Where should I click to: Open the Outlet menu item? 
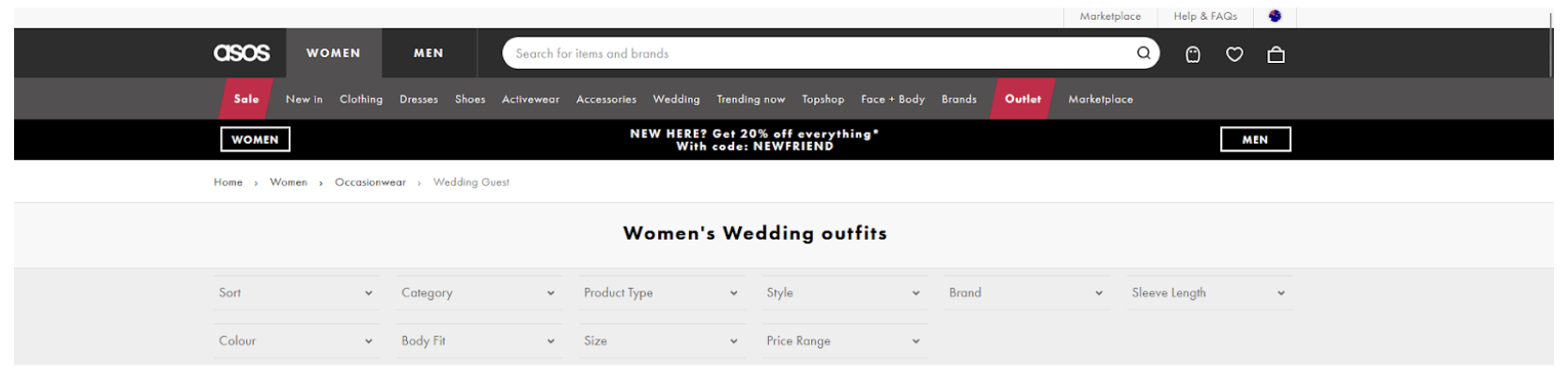pyautogui.click(x=1023, y=99)
